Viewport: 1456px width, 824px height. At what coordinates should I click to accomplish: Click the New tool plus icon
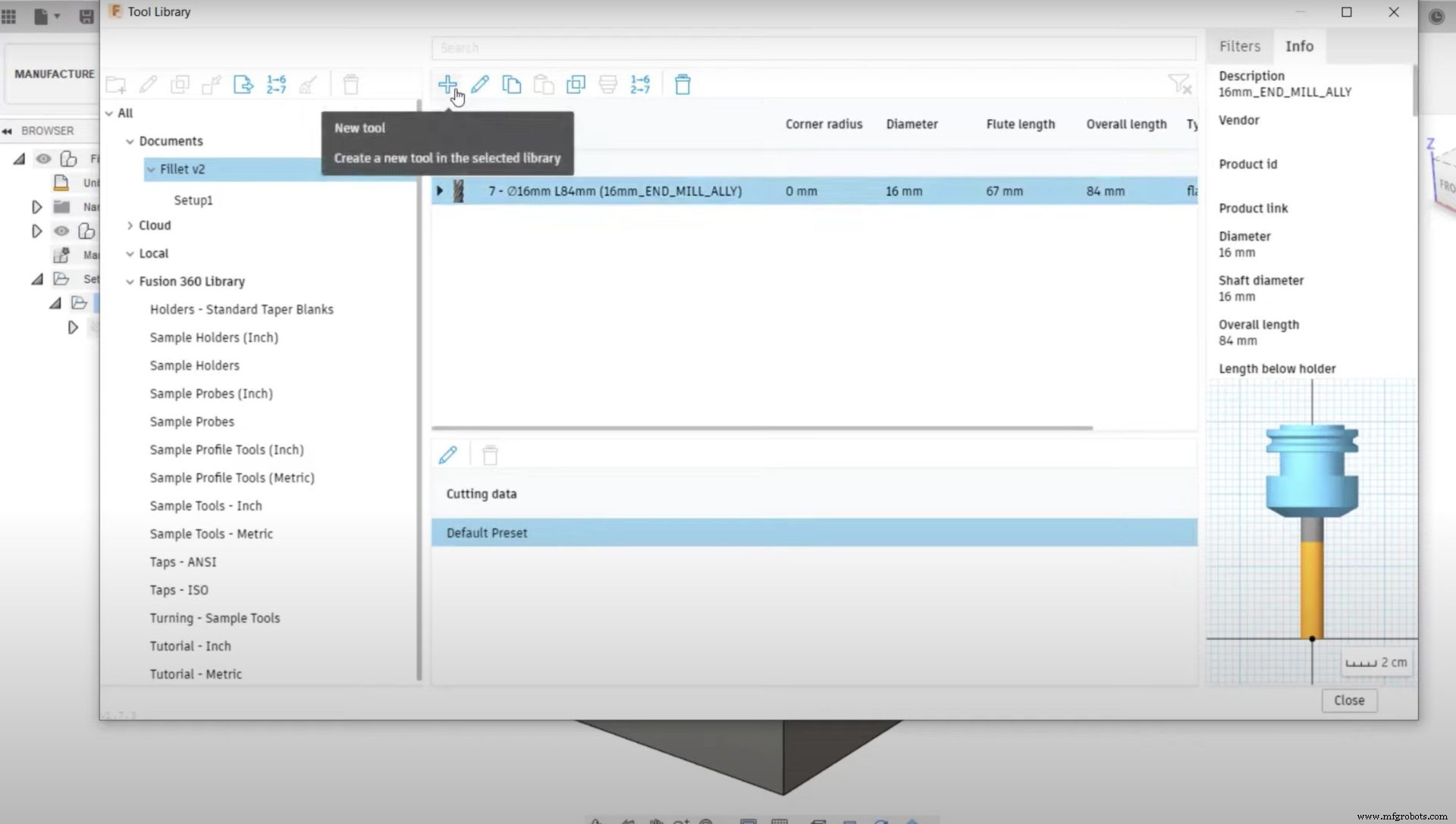[447, 84]
